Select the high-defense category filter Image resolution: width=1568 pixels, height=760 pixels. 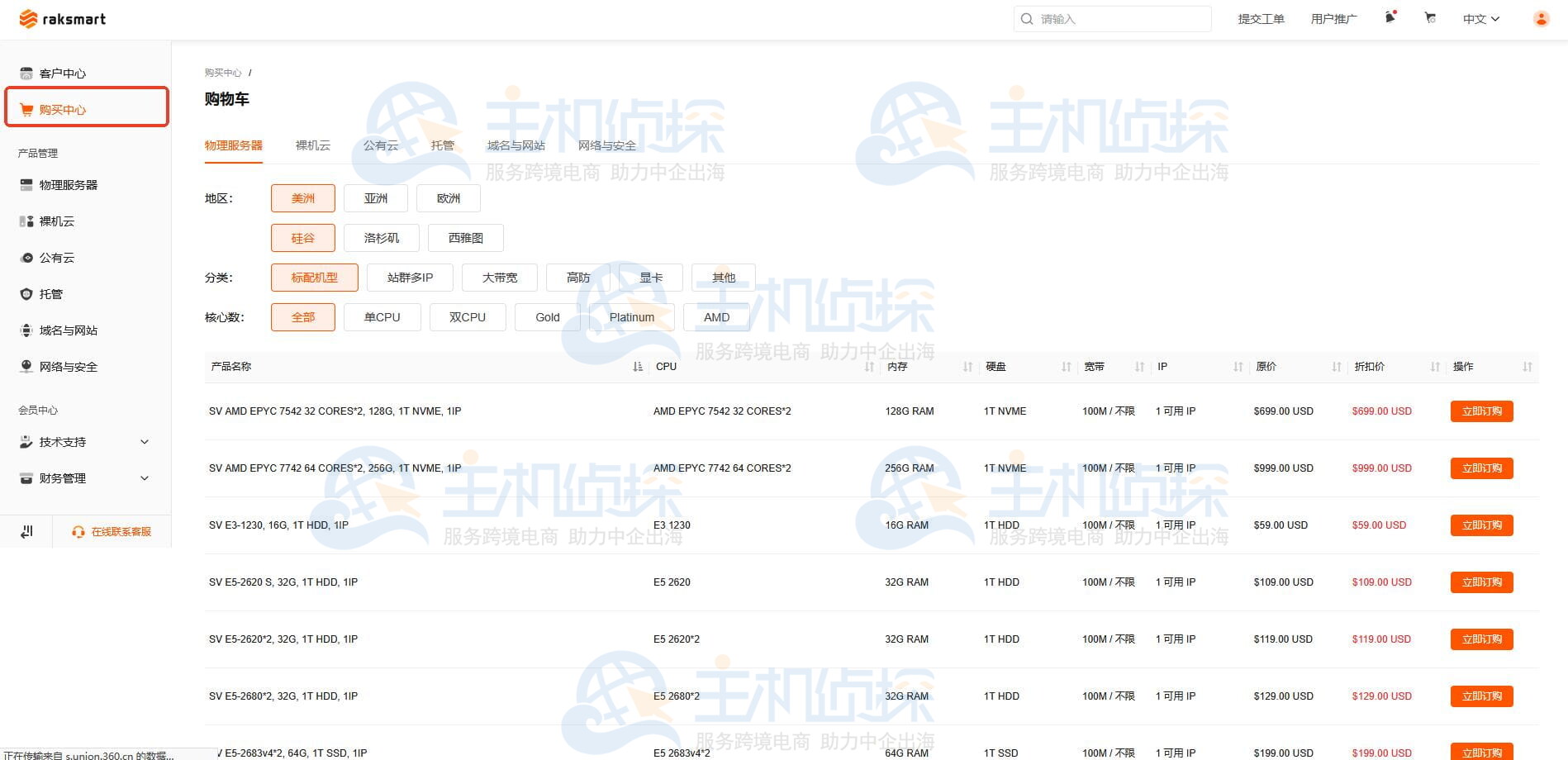tap(577, 278)
